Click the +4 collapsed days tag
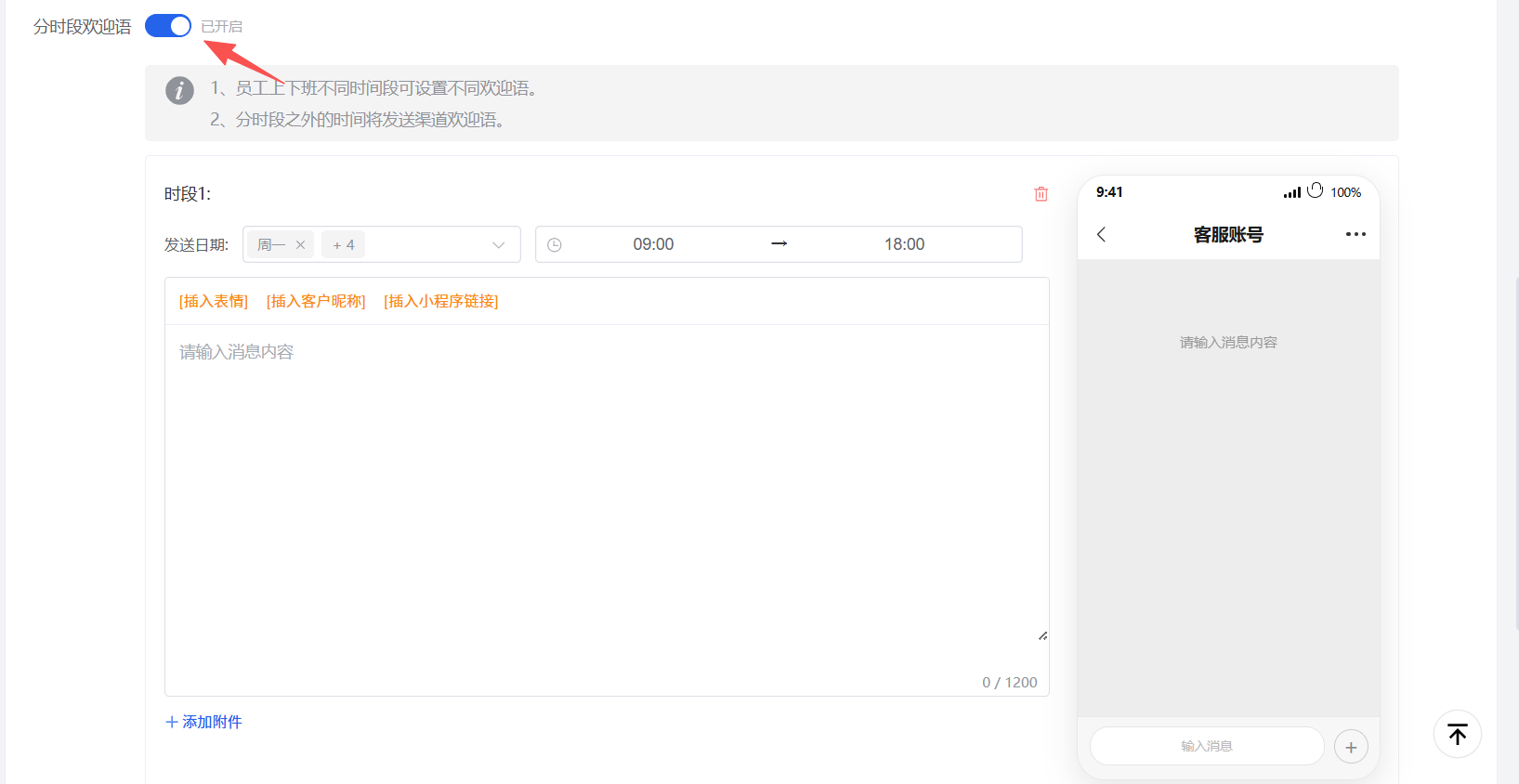Viewport: 1519px width, 784px height. [x=344, y=245]
